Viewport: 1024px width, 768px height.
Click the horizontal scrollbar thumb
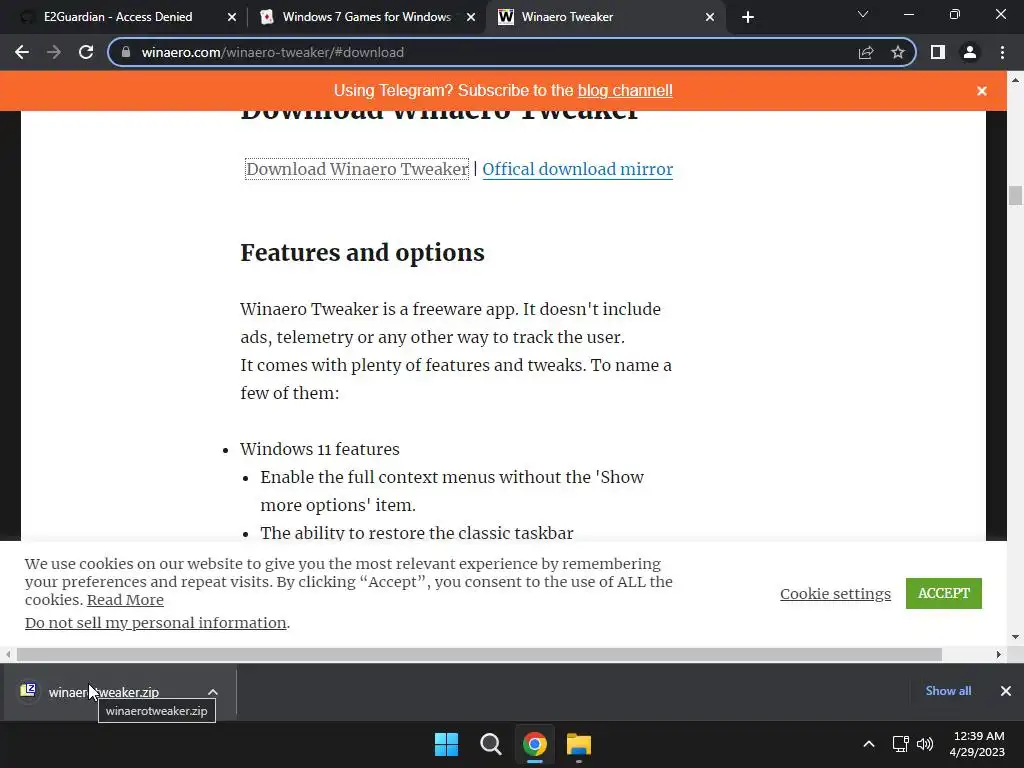pos(479,654)
